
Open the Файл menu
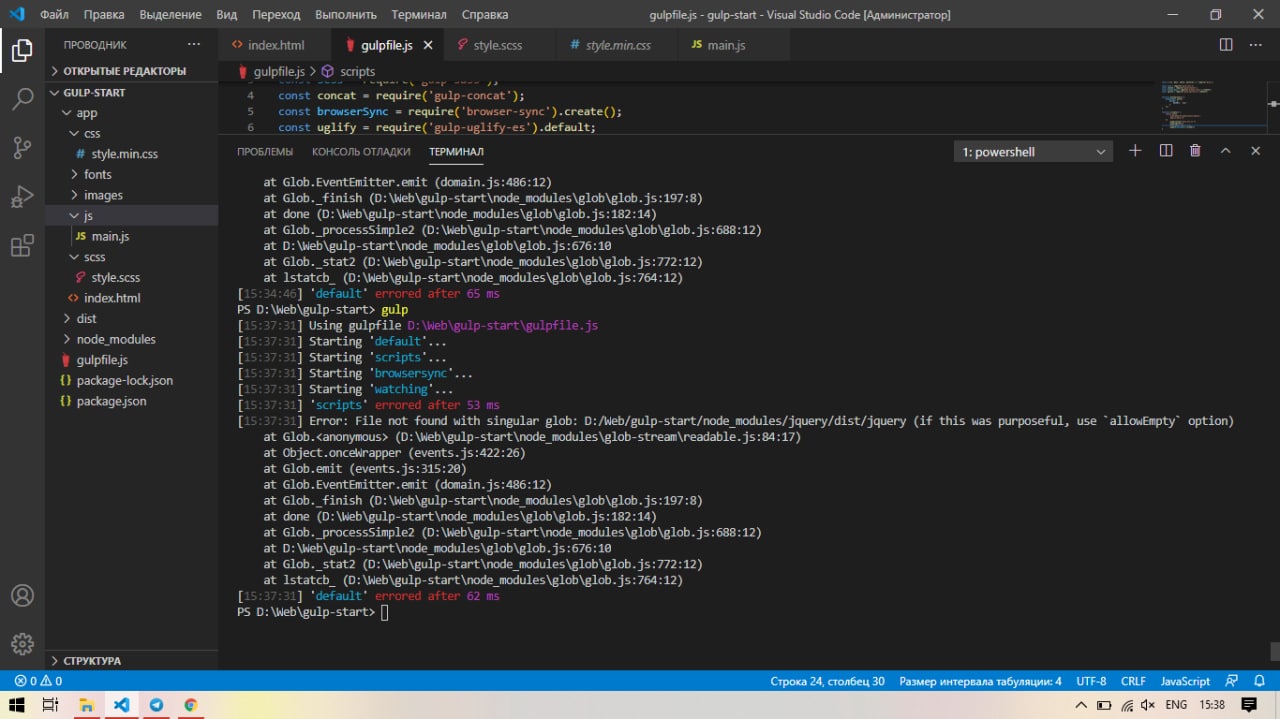click(x=54, y=15)
